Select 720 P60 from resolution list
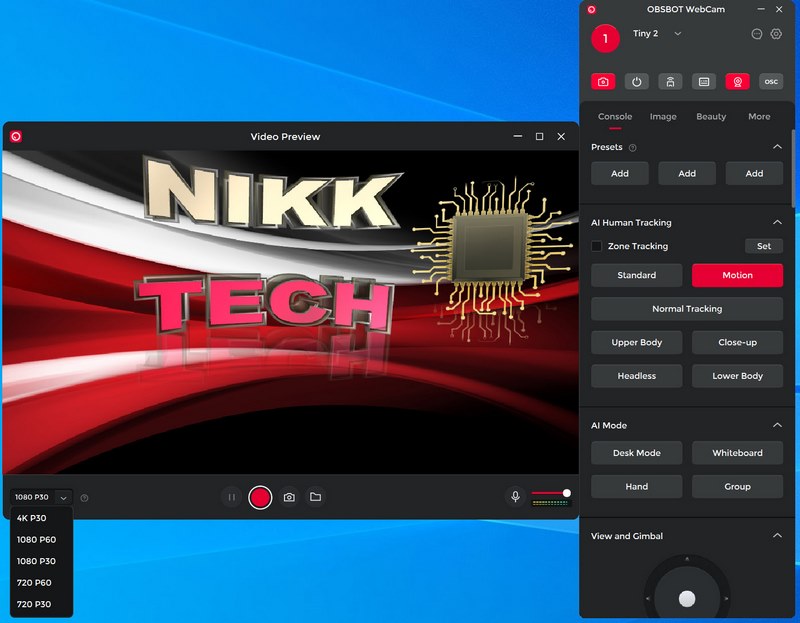The height and width of the screenshot is (623, 800). click(x=41, y=582)
